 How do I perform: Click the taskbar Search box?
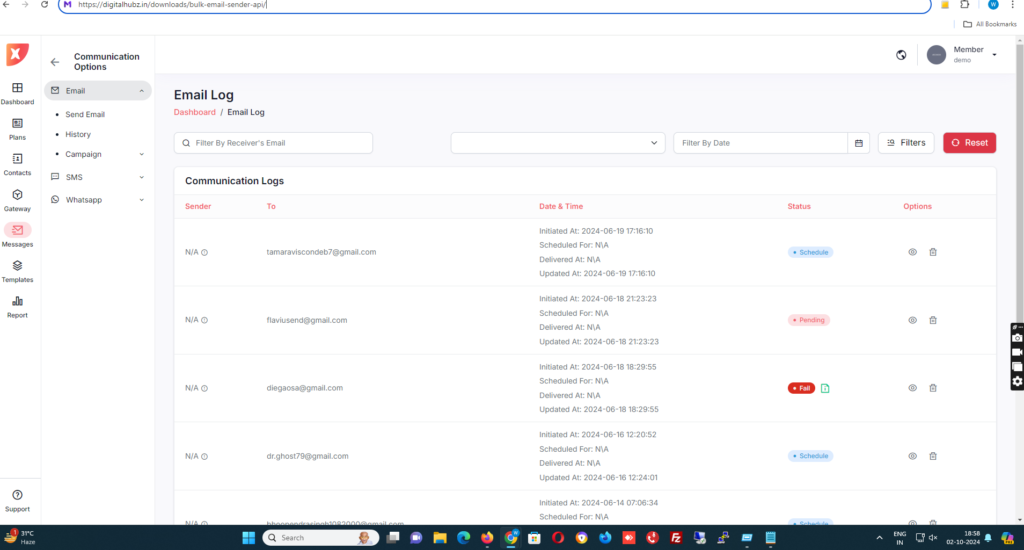point(320,538)
